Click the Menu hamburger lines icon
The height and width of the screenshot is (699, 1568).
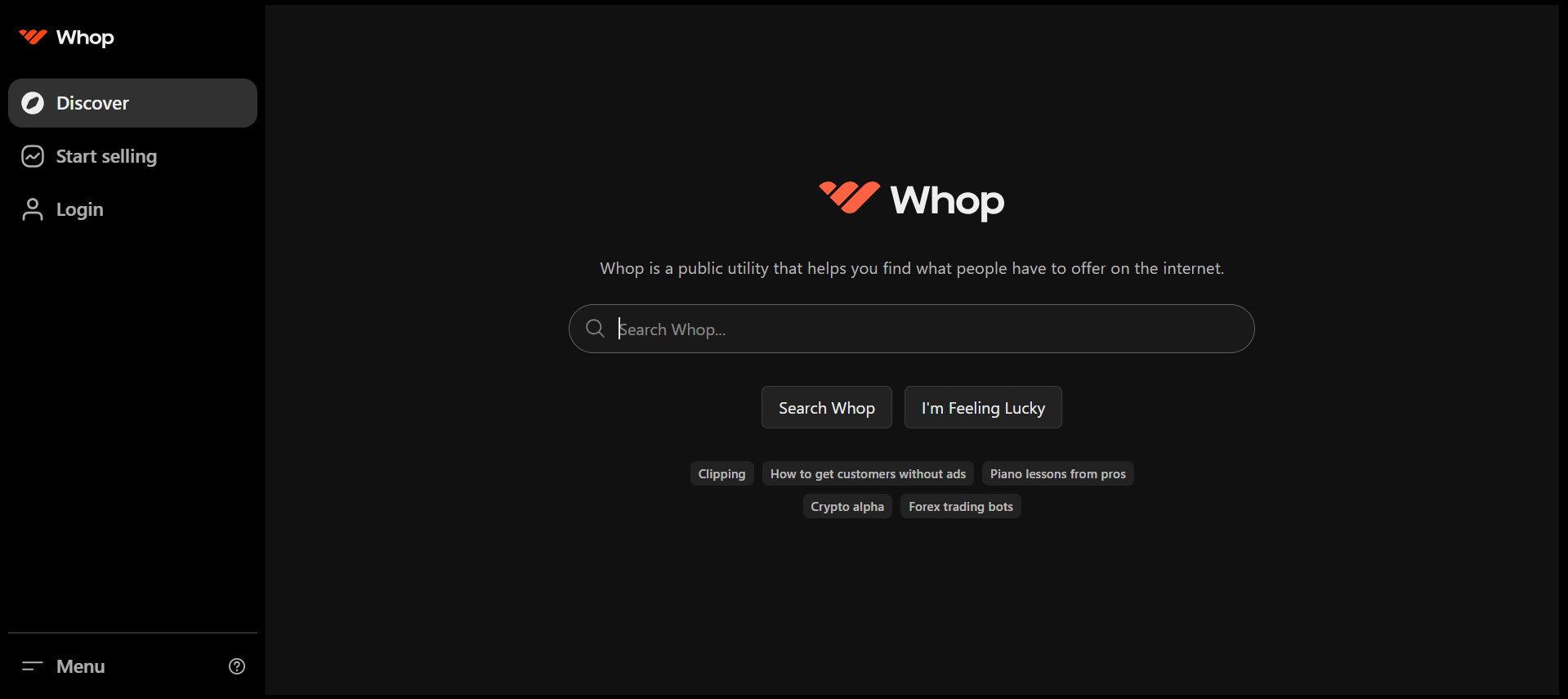tap(33, 666)
